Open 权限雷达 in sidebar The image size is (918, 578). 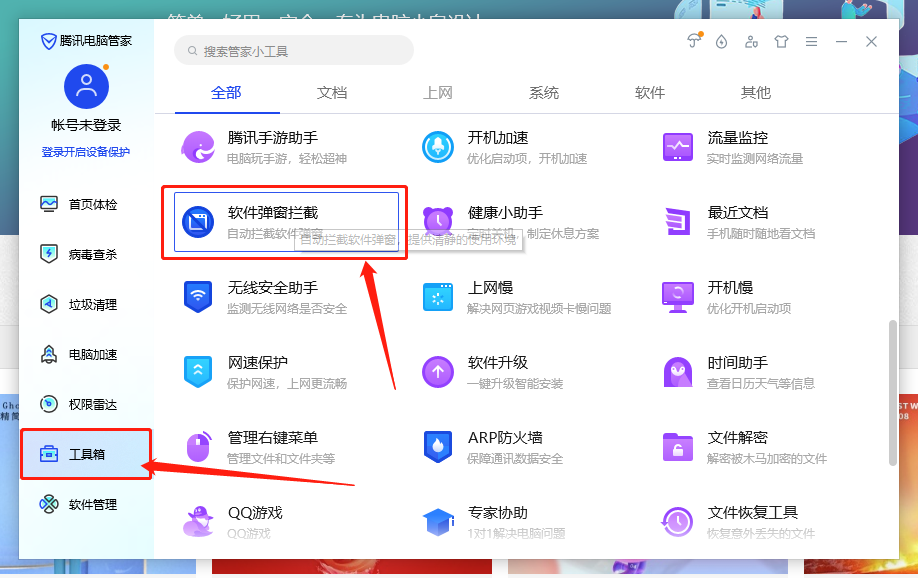(86, 405)
